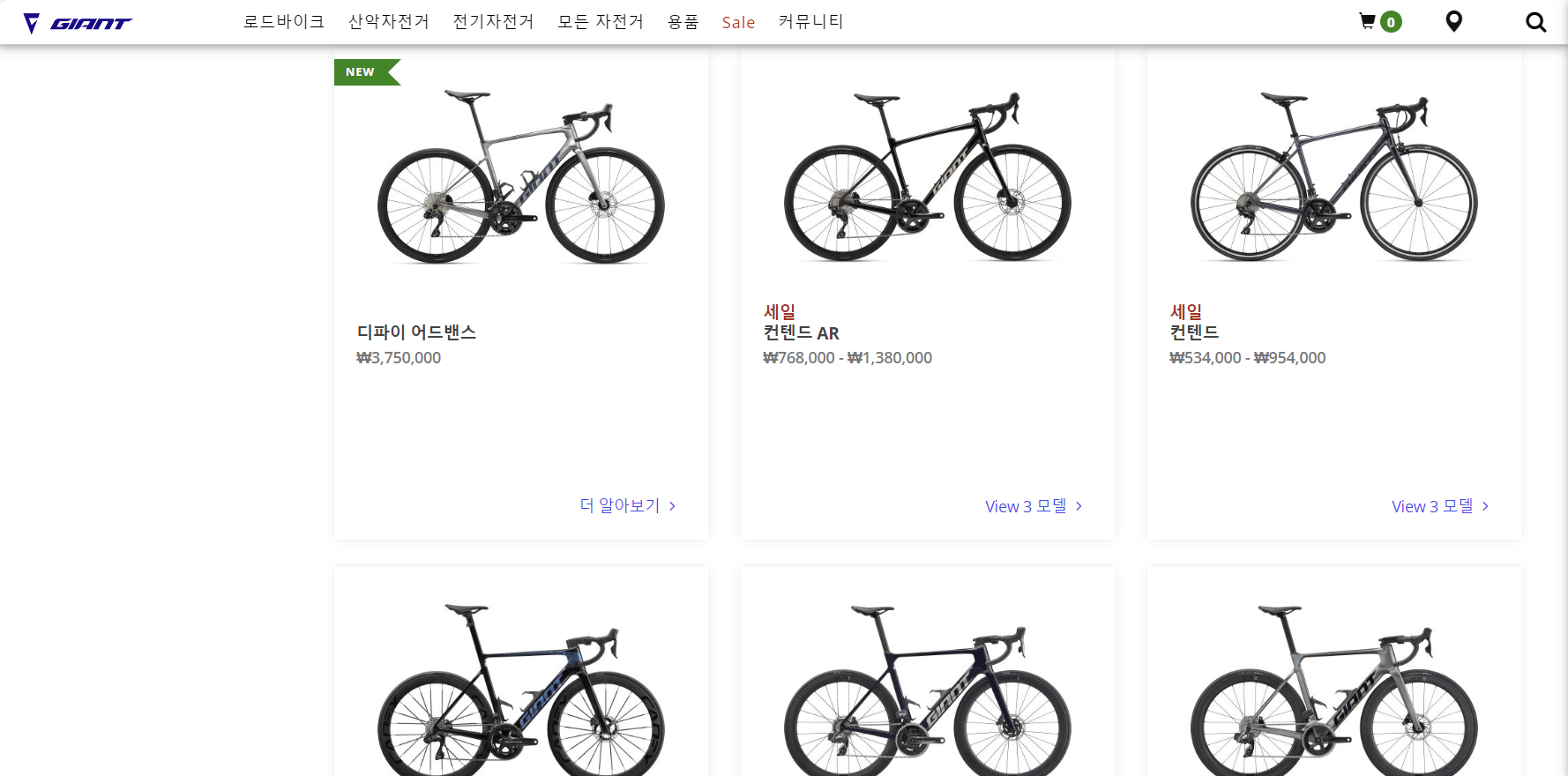This screenshot has height=776, width=1568.
Task: Open the 용품 menu
Action: click(683, 21)
